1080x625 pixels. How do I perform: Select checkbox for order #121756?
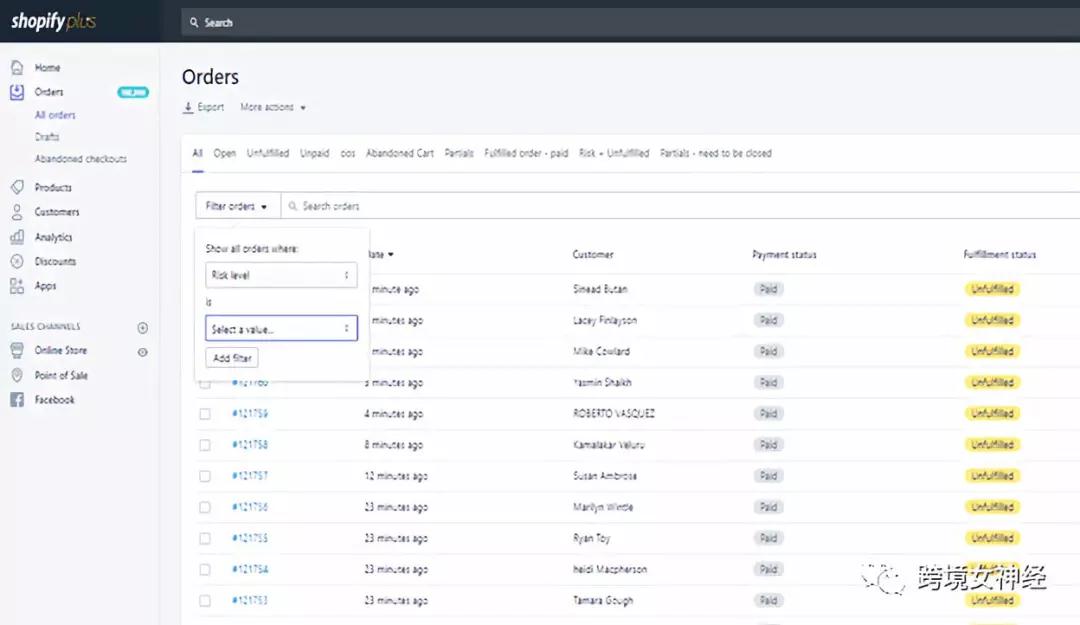[205, 507]
